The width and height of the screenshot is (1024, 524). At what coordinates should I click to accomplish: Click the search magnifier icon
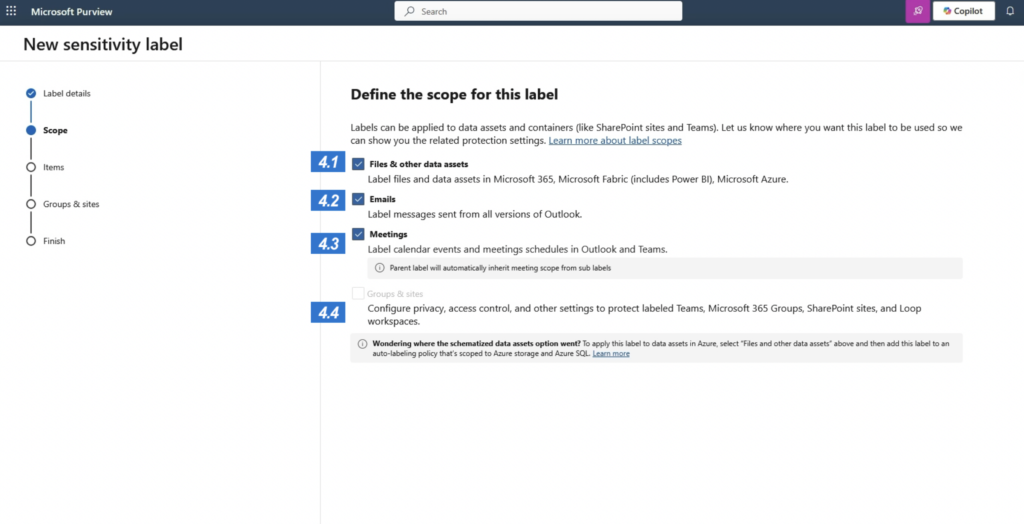coord(409,11)
